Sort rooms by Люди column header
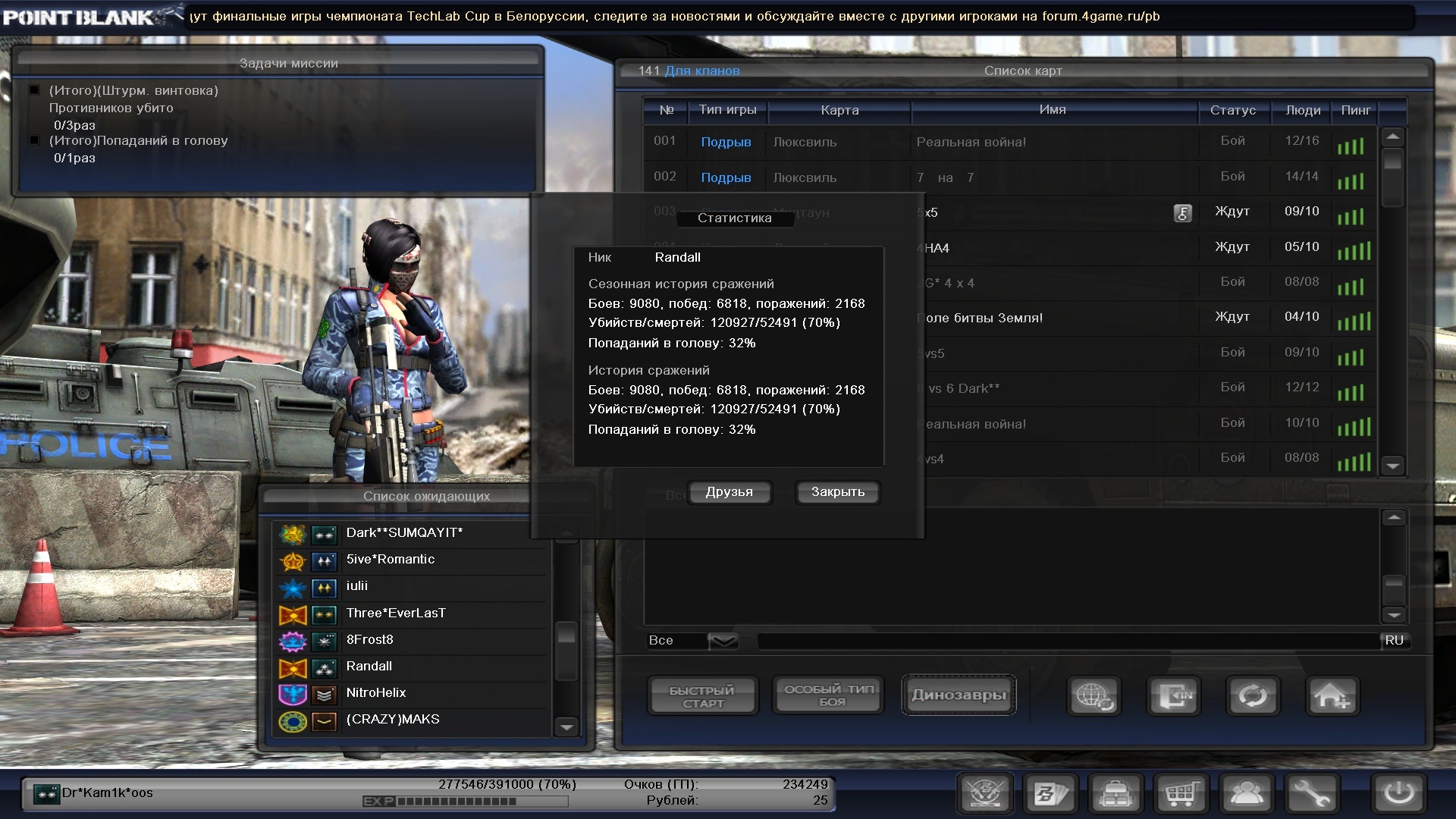The image size is (1456, 819). tap(1303, 111)
